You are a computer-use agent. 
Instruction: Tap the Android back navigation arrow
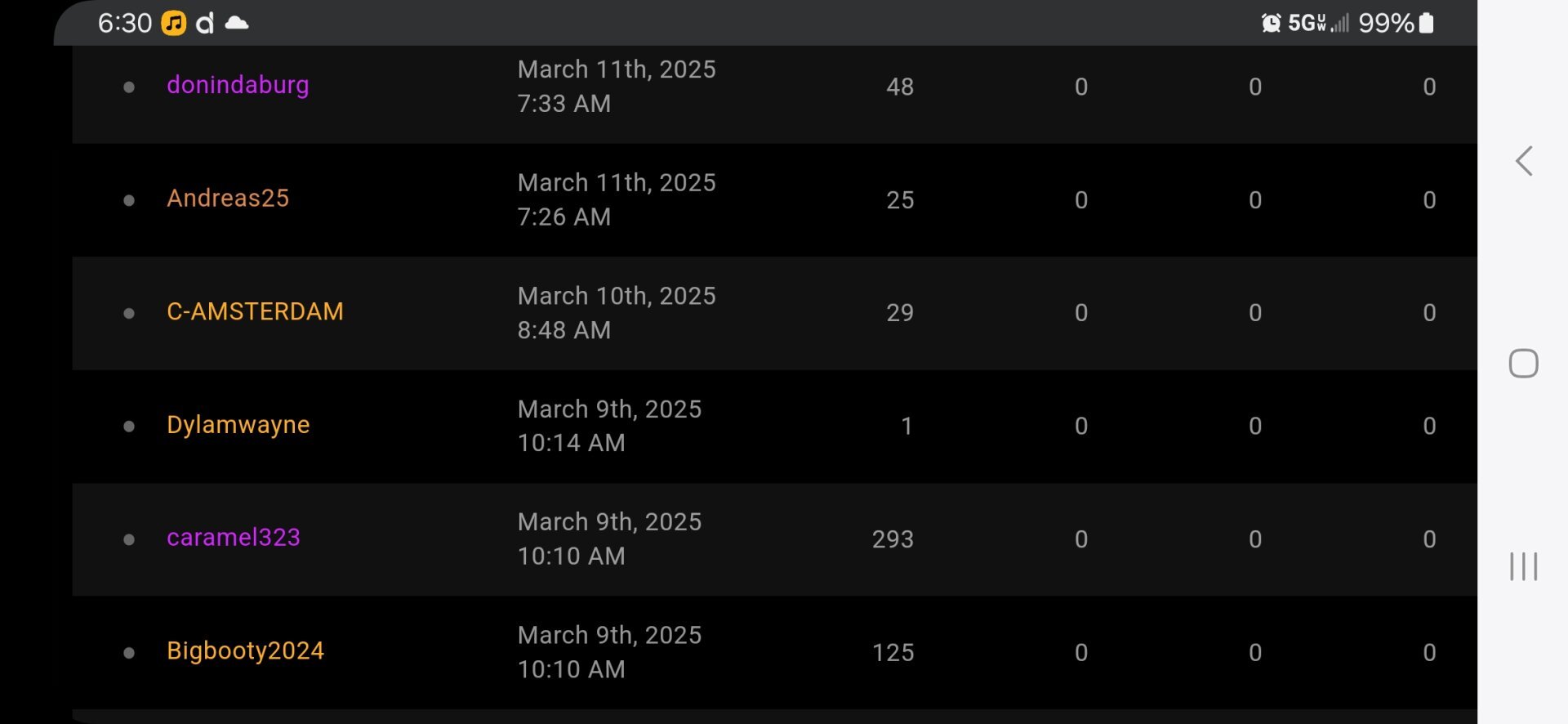coord(1523,161)
